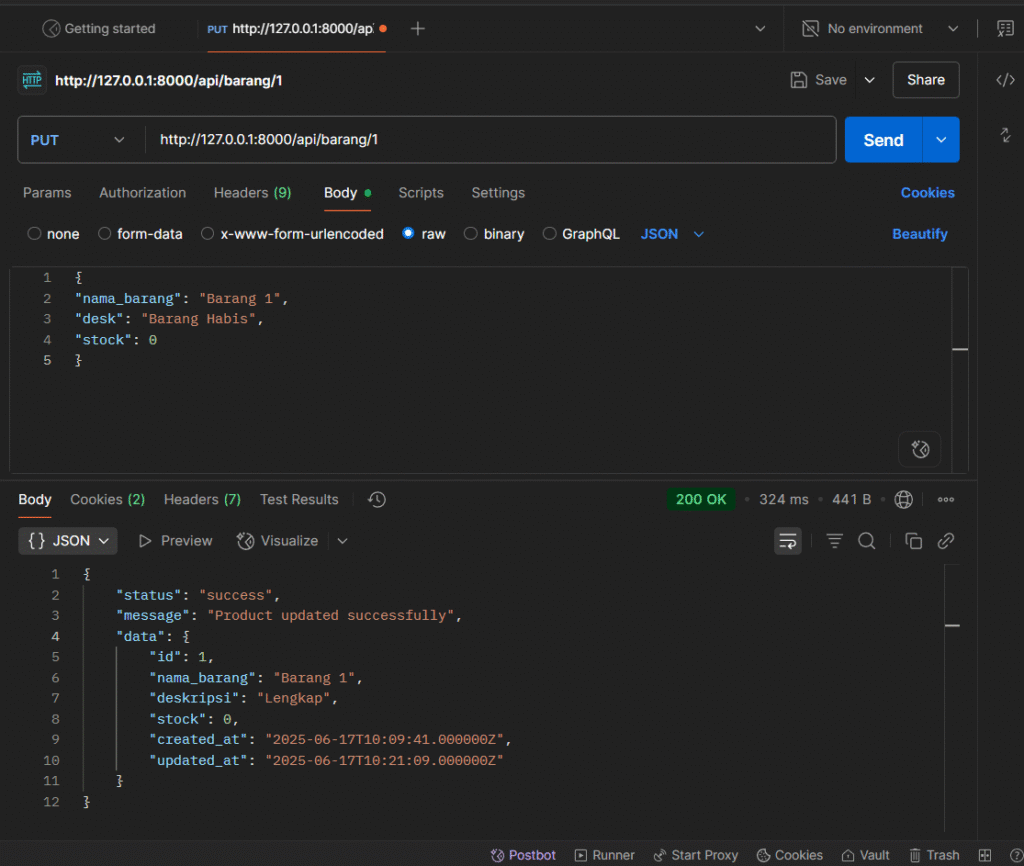This screenshot has width=1024, height=866.
Task: Click the Beautify link
Action: coord(919,234)
